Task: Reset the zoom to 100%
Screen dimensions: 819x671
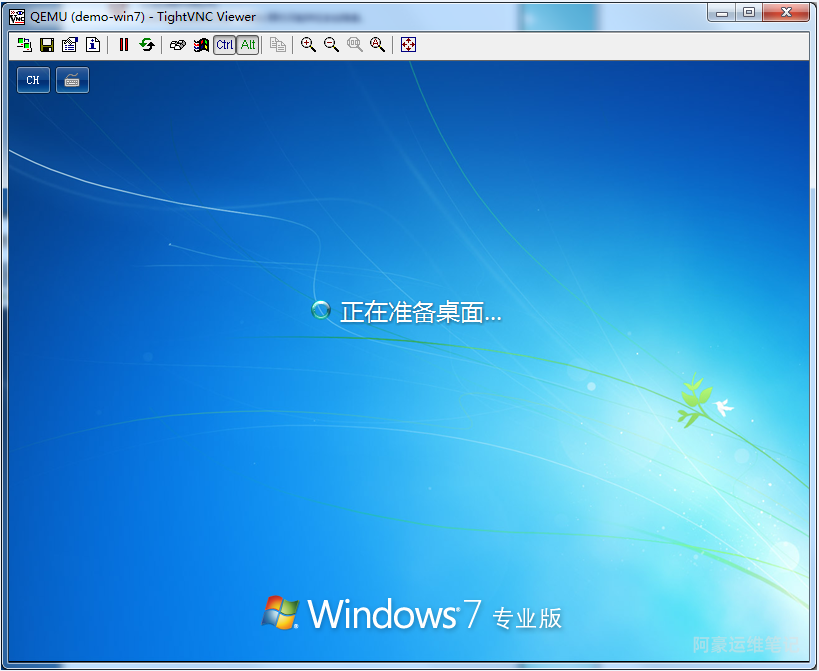Action: pyautogui.click(x=354, y=45)
